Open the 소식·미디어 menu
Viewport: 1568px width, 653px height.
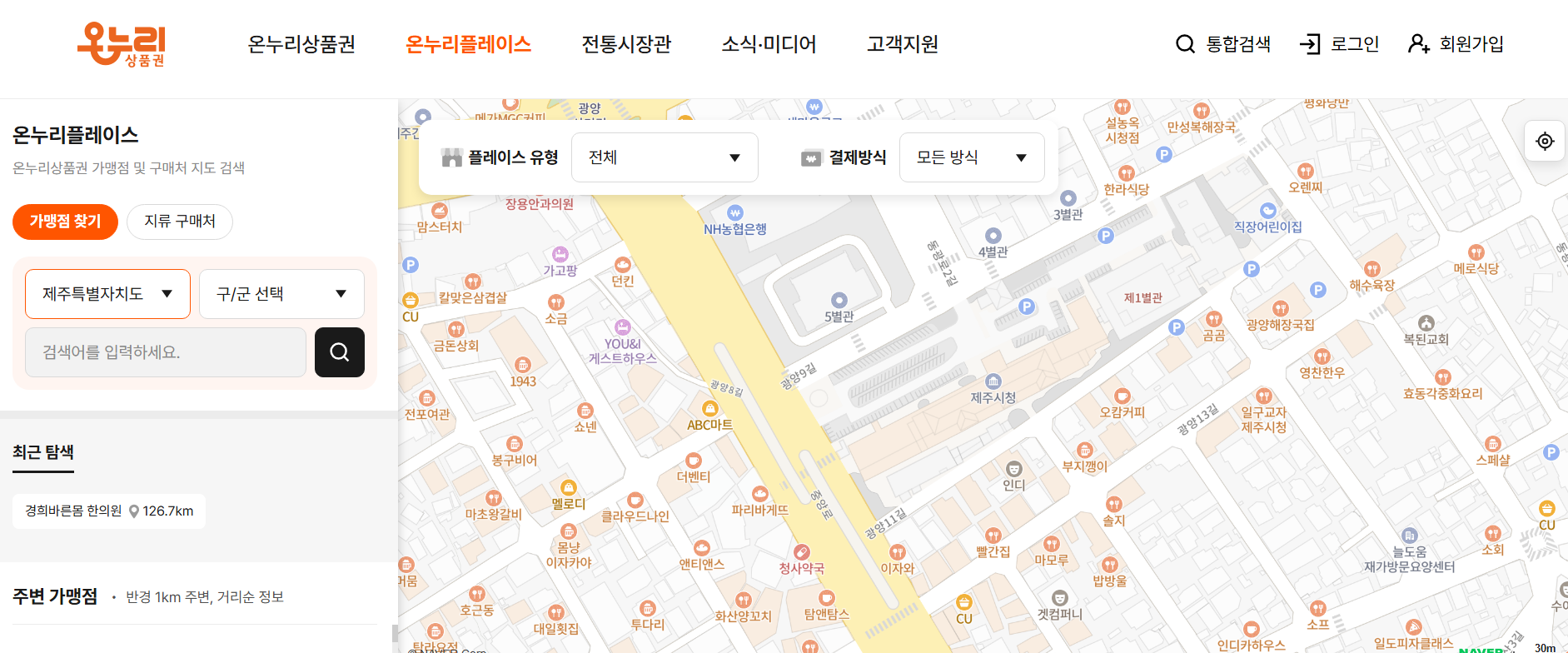click(769, 44)
